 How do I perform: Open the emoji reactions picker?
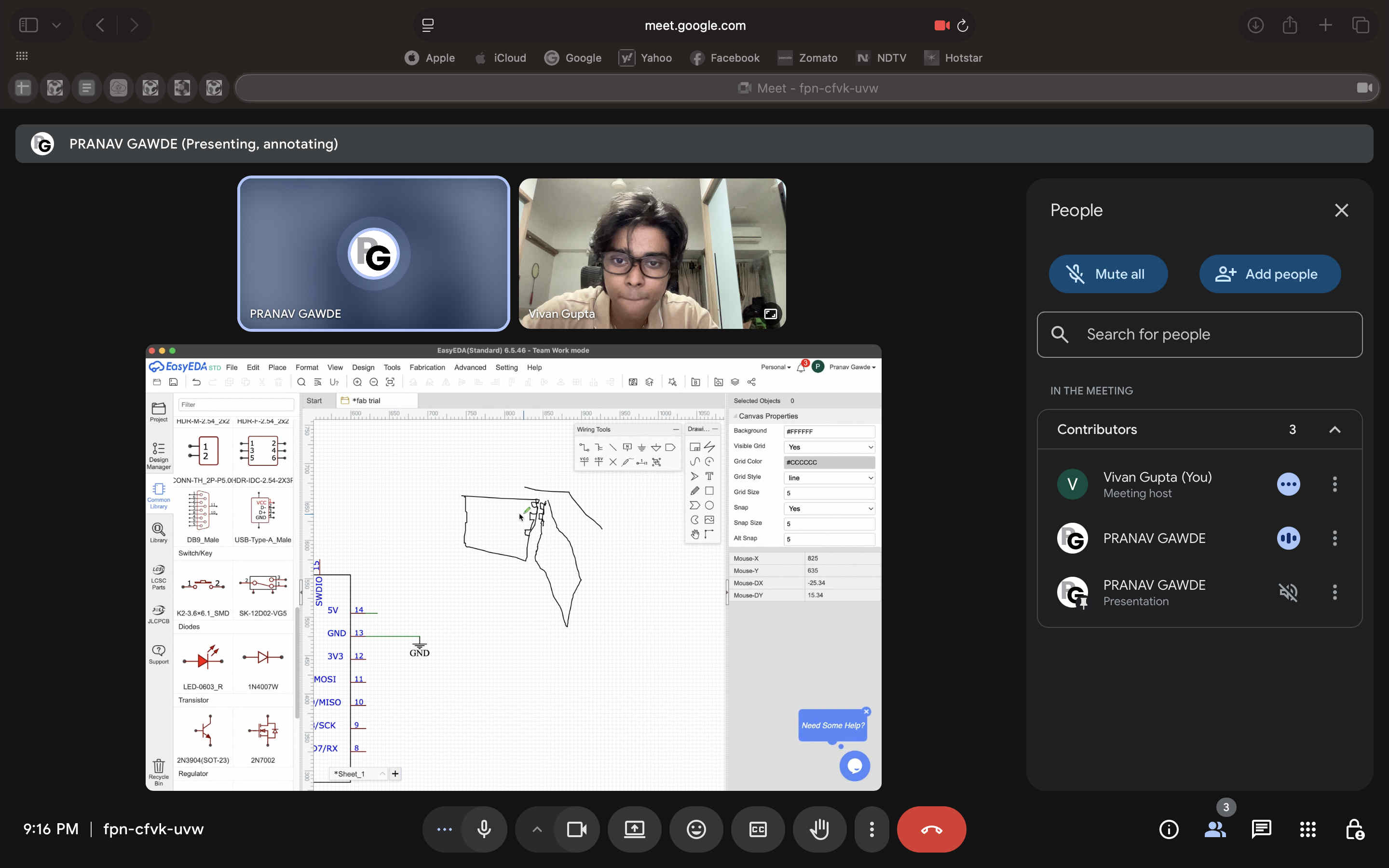click(x=695, y=829)
